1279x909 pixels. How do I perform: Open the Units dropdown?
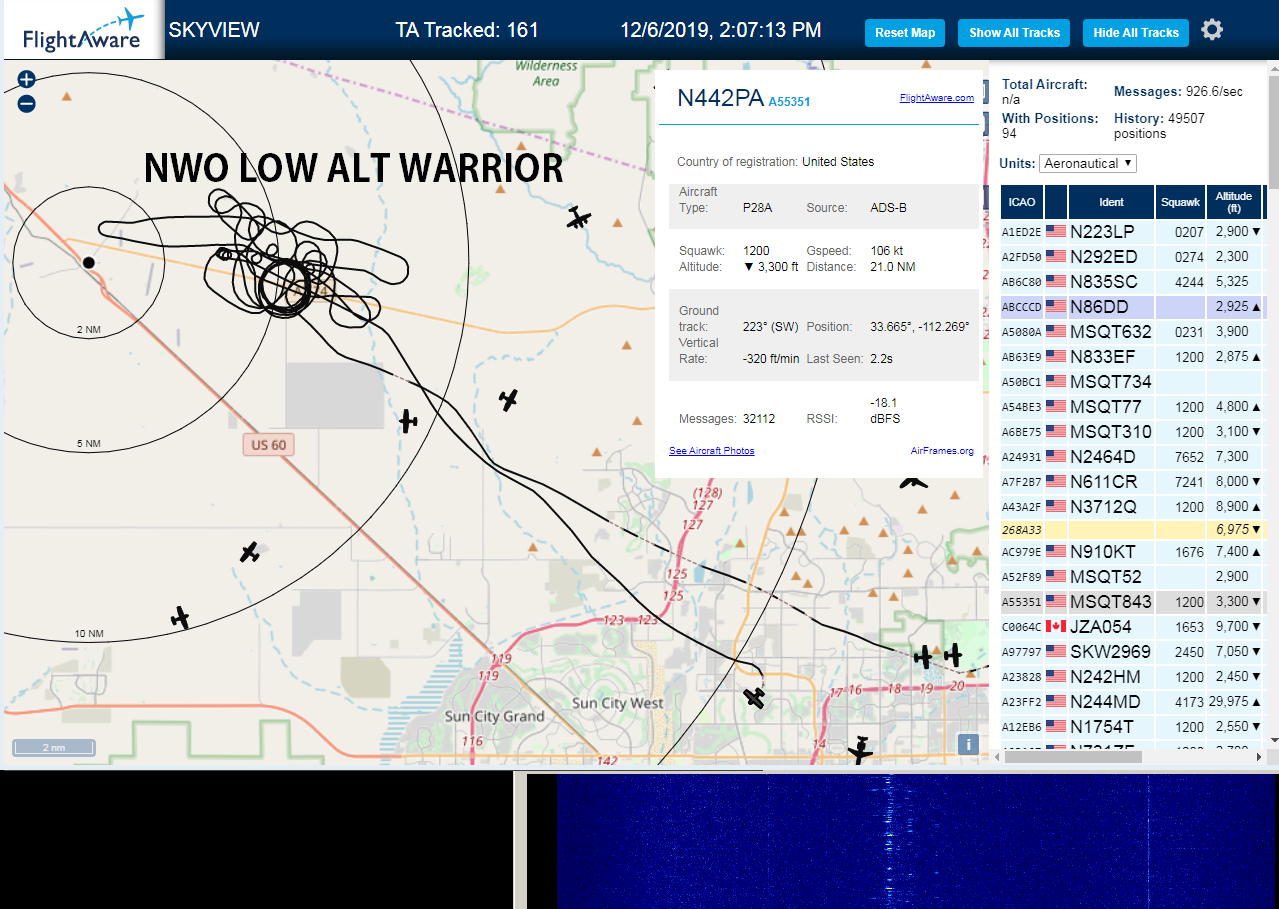click(1088, 163)
